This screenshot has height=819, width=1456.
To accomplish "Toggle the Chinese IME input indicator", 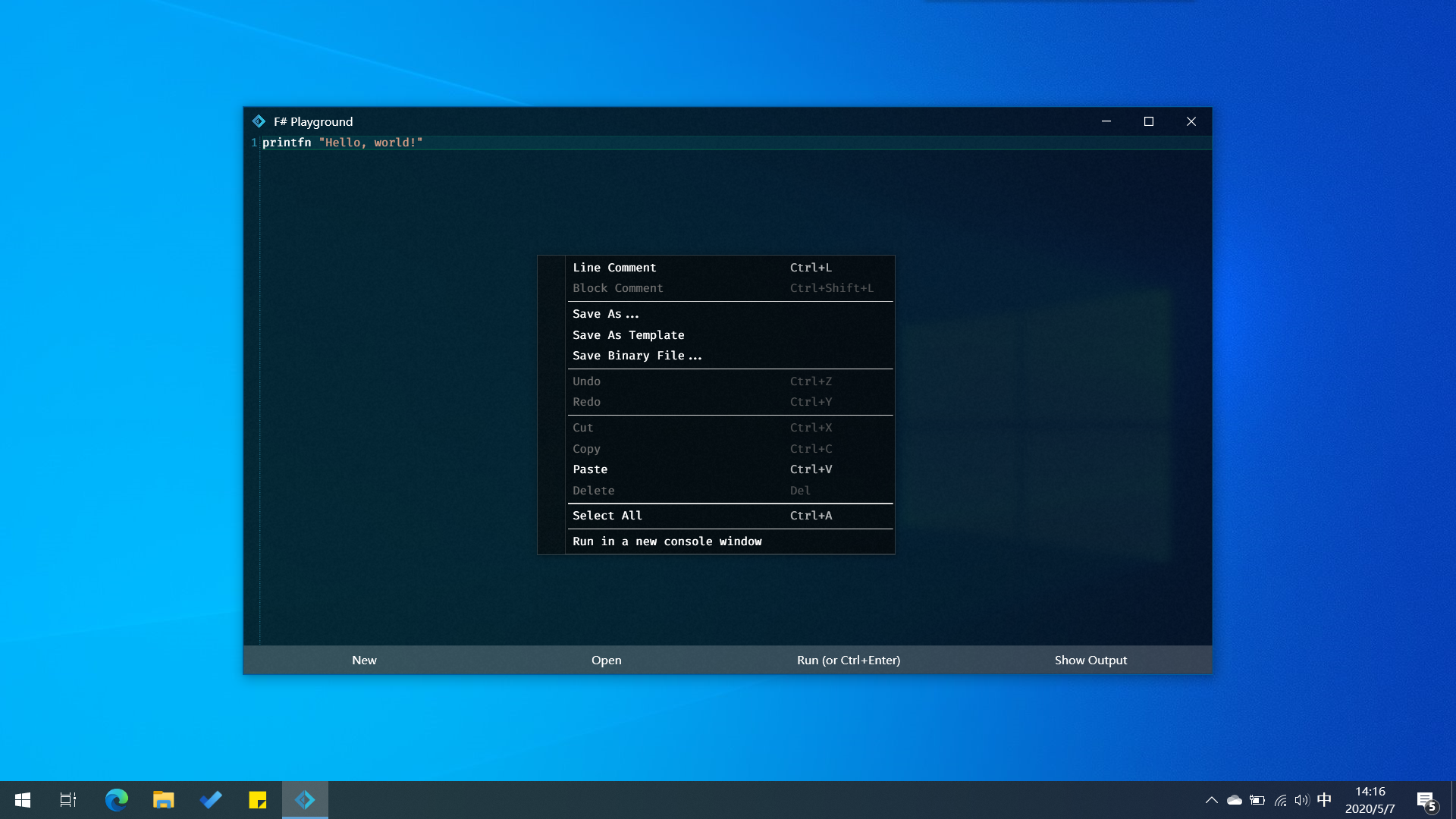I will 1324,800.
